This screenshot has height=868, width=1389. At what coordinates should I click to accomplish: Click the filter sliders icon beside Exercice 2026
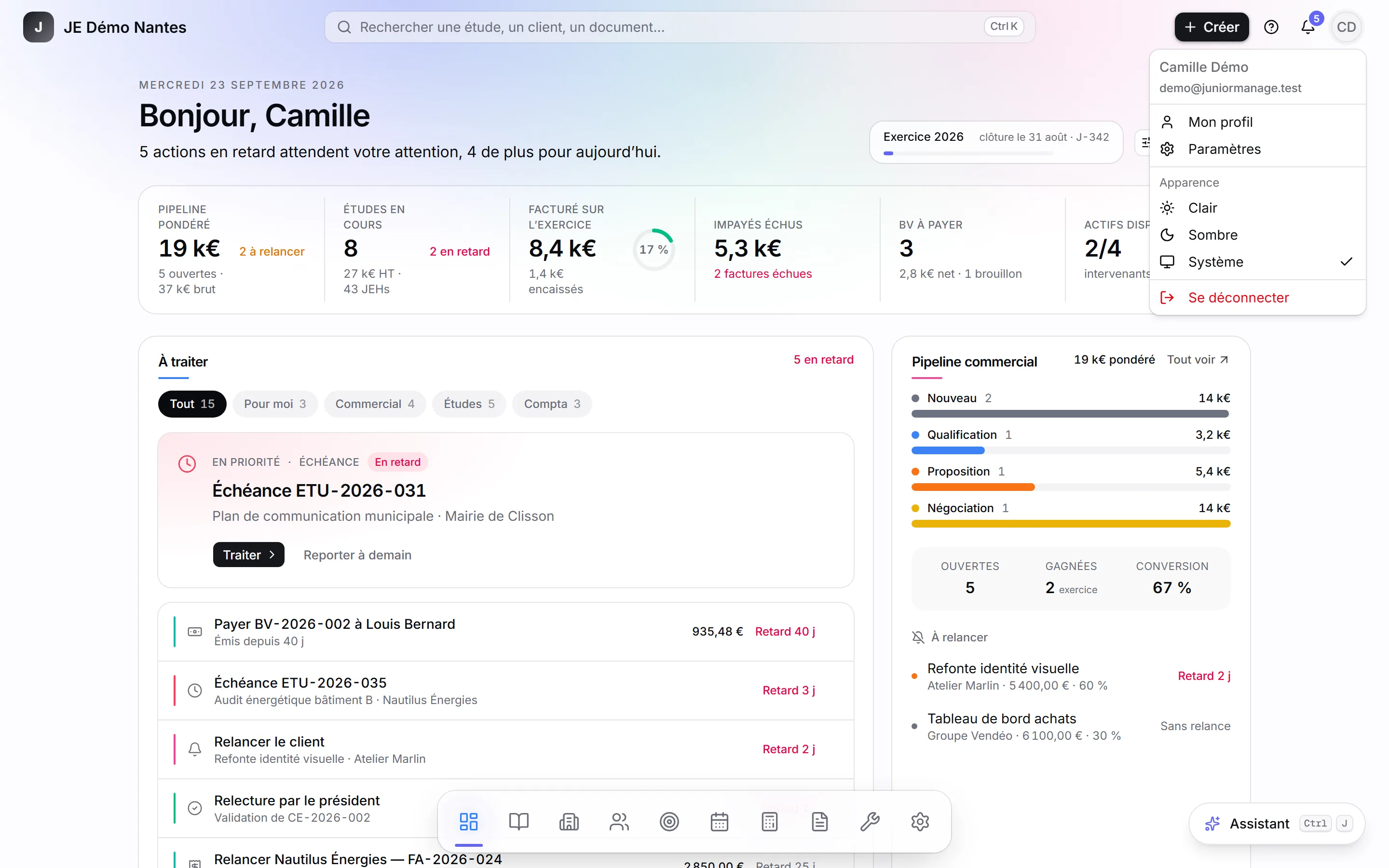[1145, 142]
